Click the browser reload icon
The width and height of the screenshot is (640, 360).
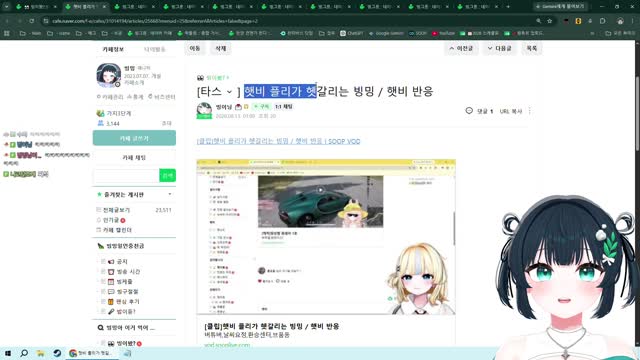tap(32, 21)
